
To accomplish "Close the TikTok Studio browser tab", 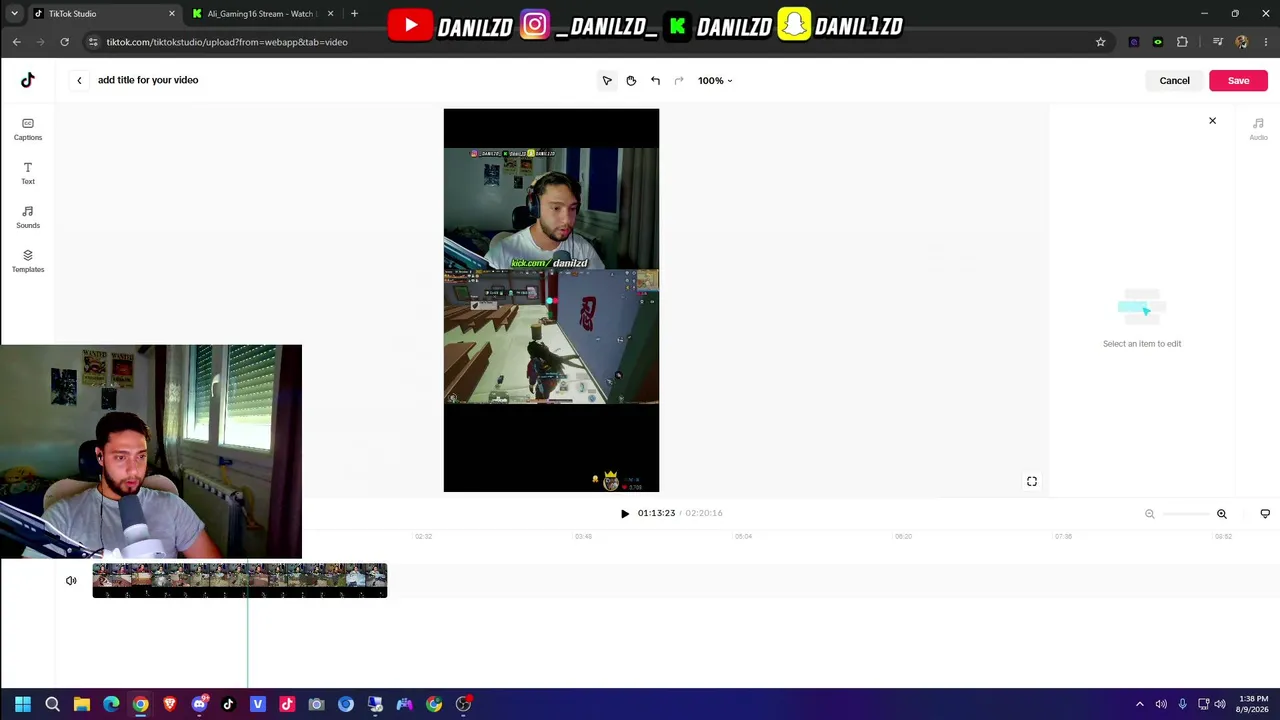I will click(172, 14).
